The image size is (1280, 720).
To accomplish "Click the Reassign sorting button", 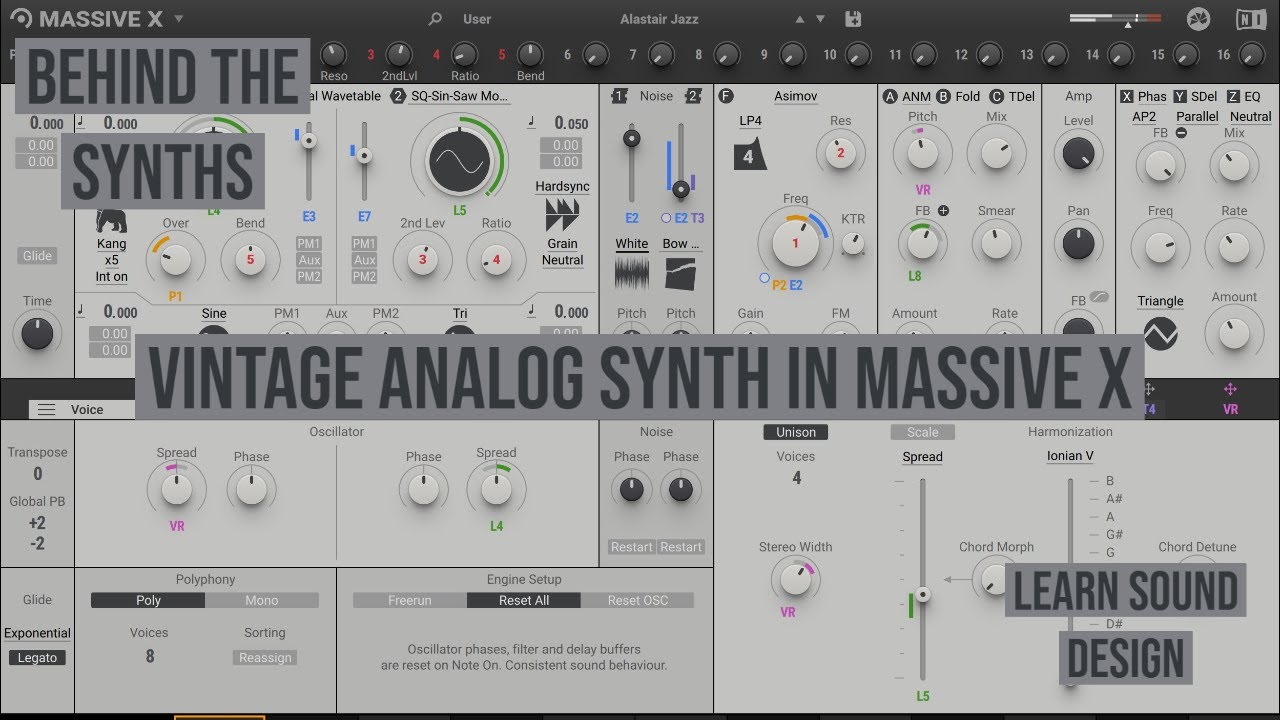I will [265, 658].
